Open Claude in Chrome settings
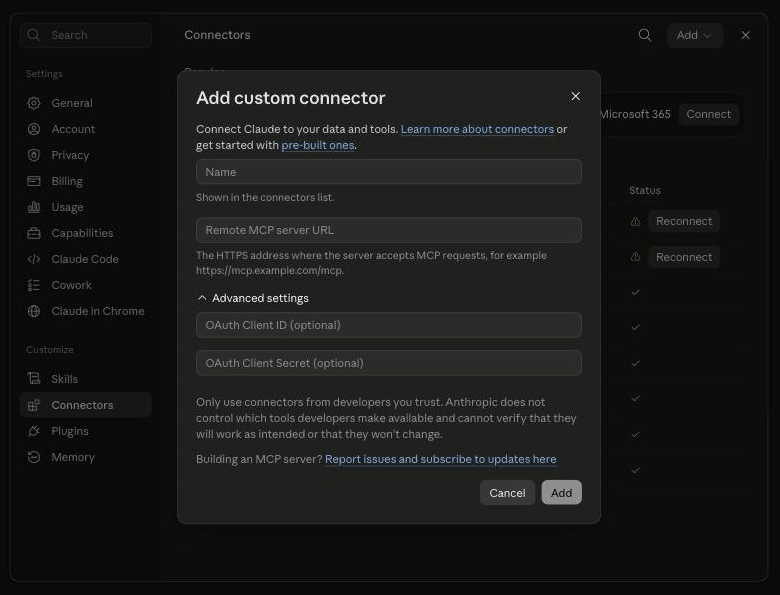780x595 pixels. coord(86,311)
